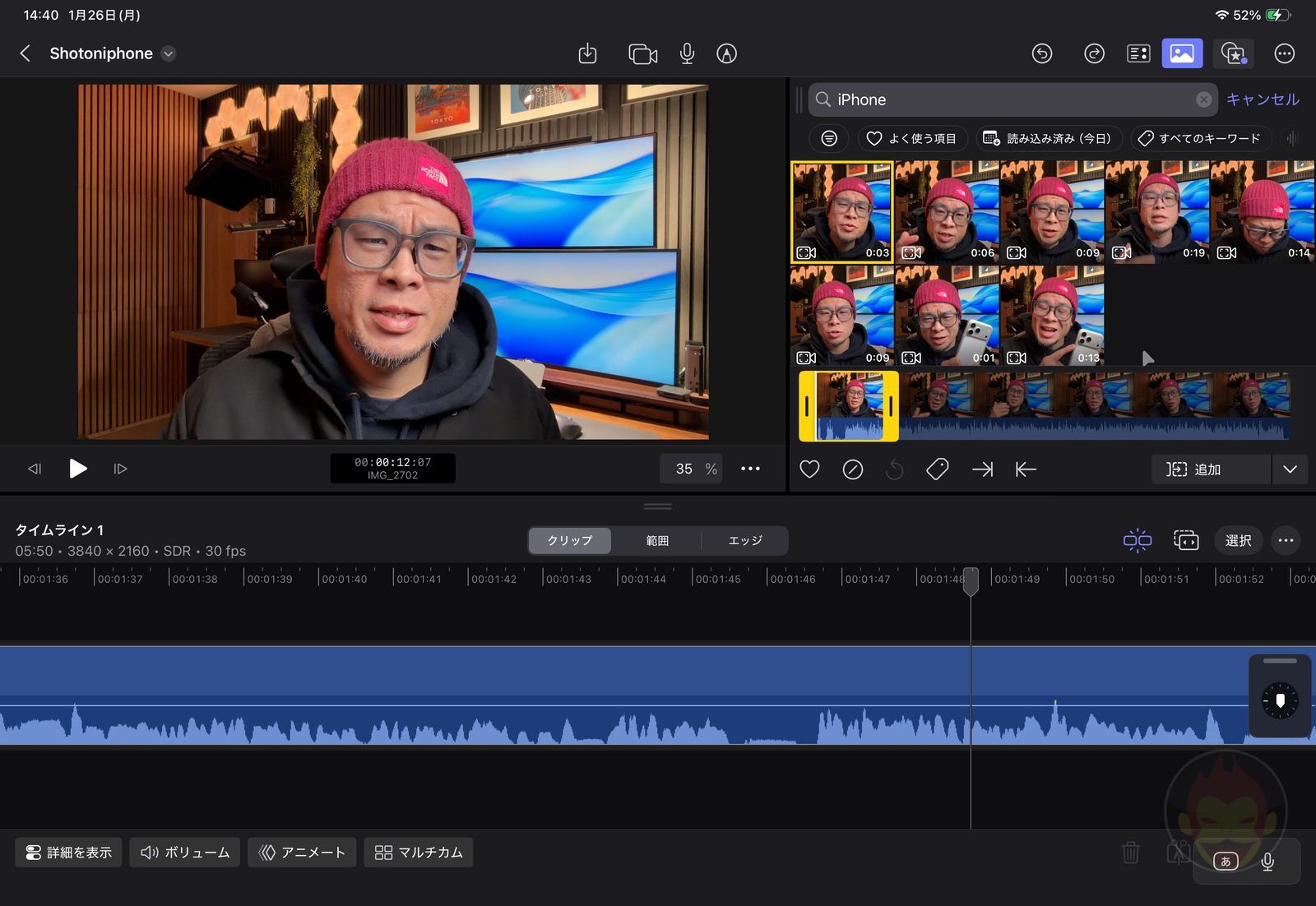This screenshot has width=1316, height=906.
Task: Switch to the 範囲 tab in timeline
Action: pyautogui.click(x=657, y=540)
